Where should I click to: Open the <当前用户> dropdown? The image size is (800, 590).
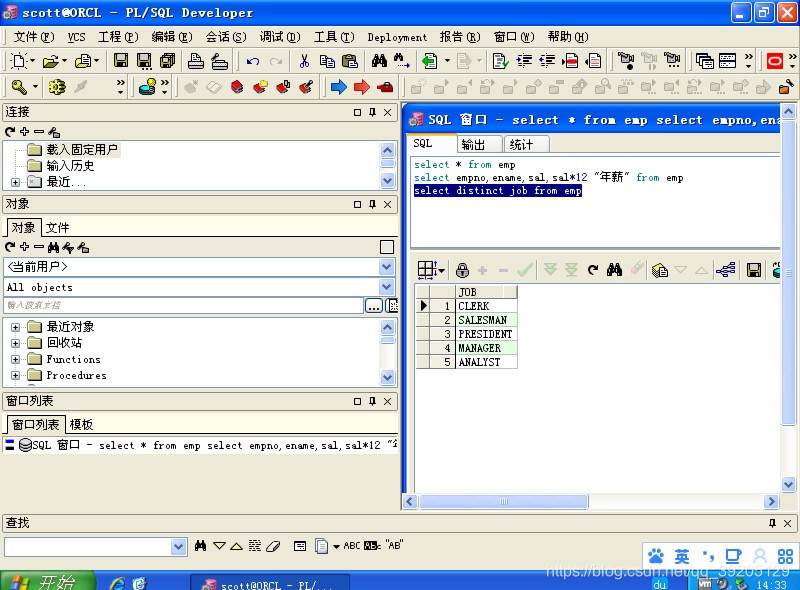(x=387, y=266)
